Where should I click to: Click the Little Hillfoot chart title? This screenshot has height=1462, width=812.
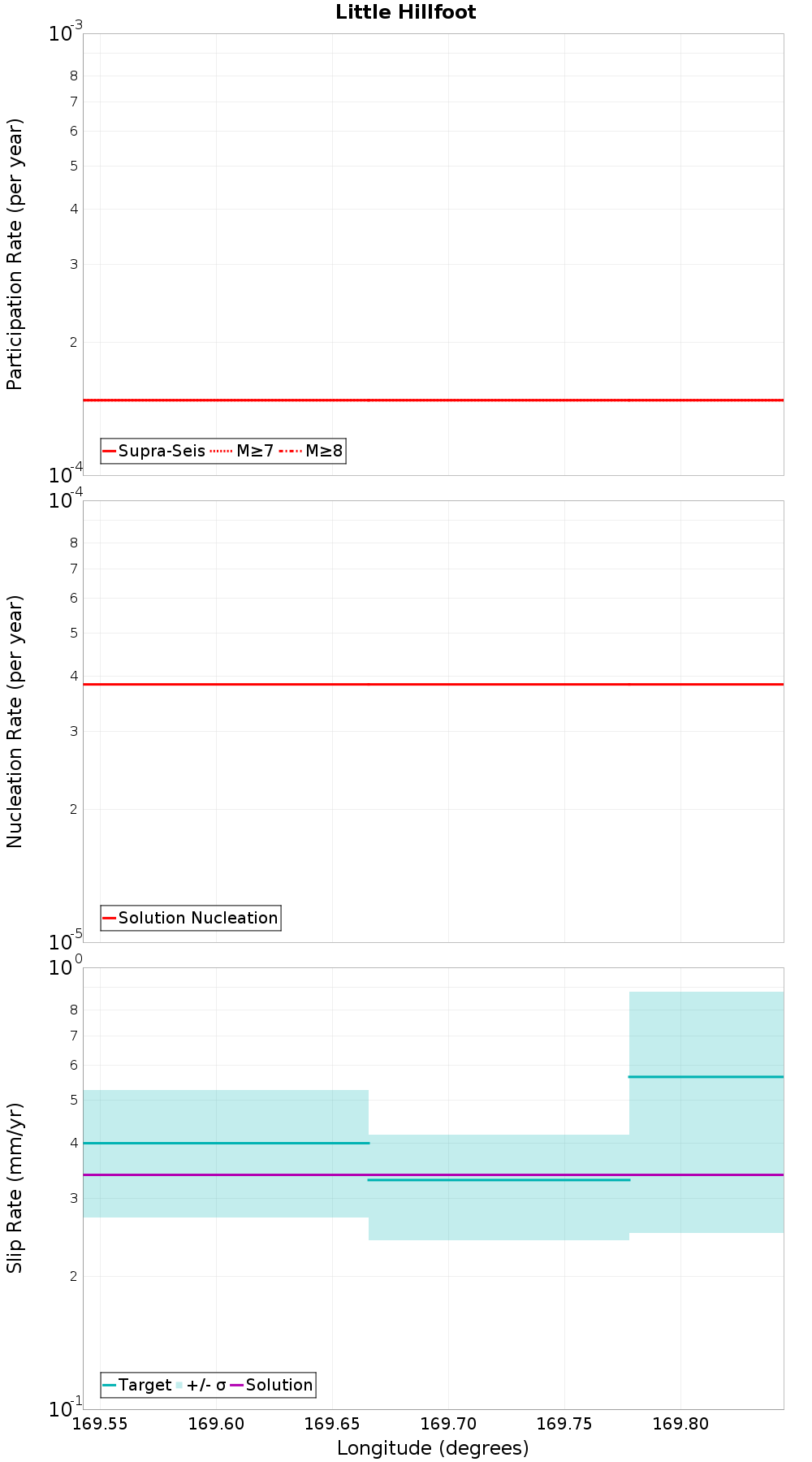[405, 12]
